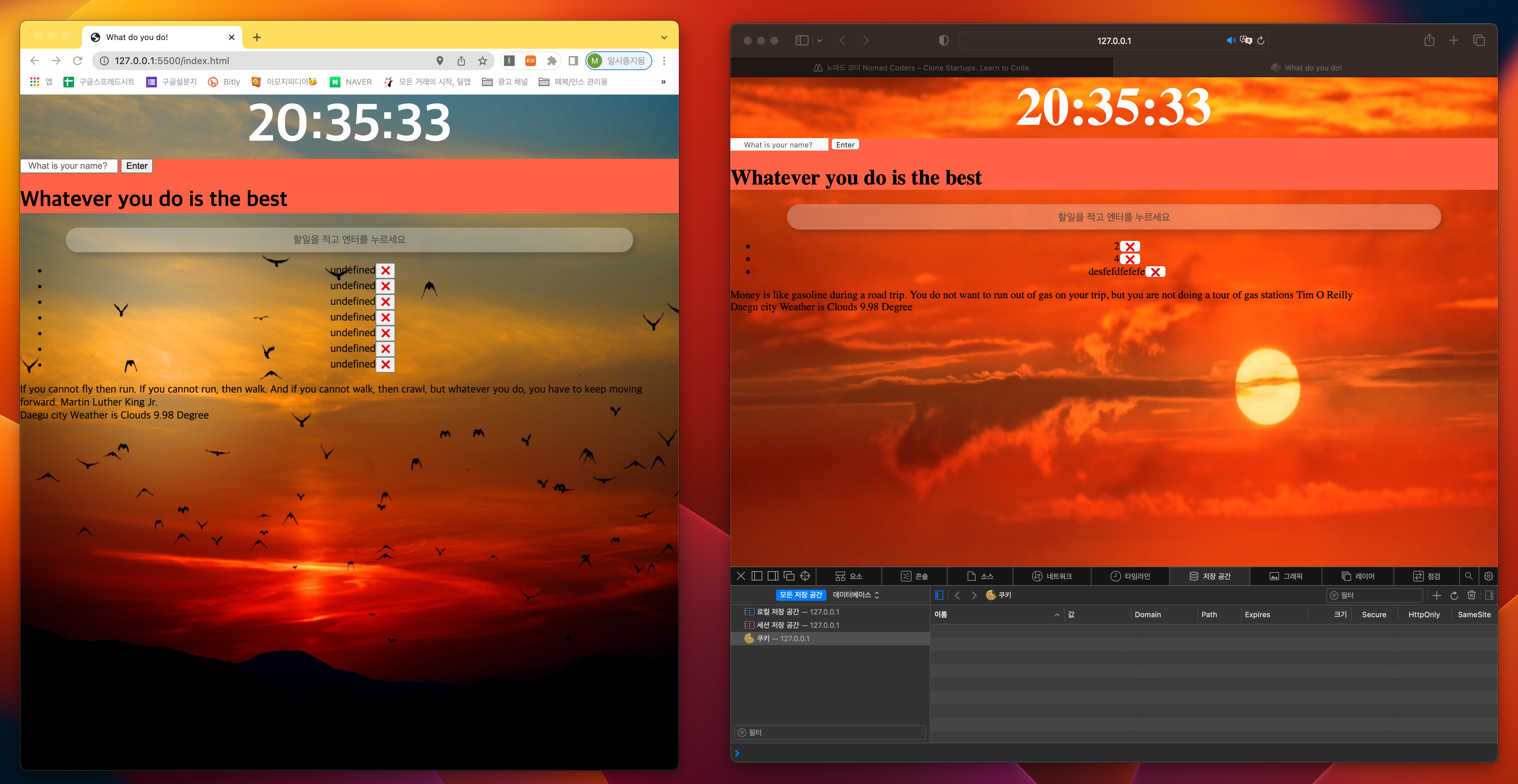
Task: Click the inspect element crosshair icon
Action: tap(805, 576)
